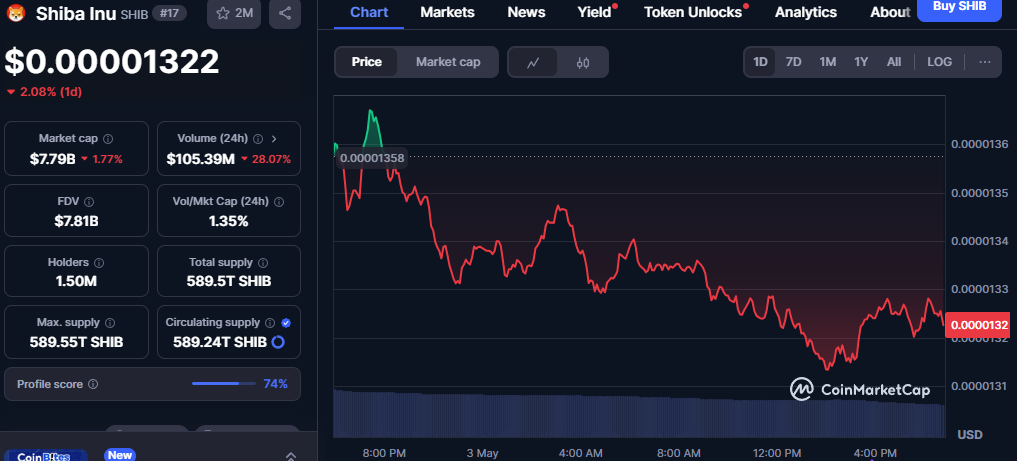This screenshot has height=461, width=1017.
Task: Click the Max. supply info icon
Action: point(110,323)
